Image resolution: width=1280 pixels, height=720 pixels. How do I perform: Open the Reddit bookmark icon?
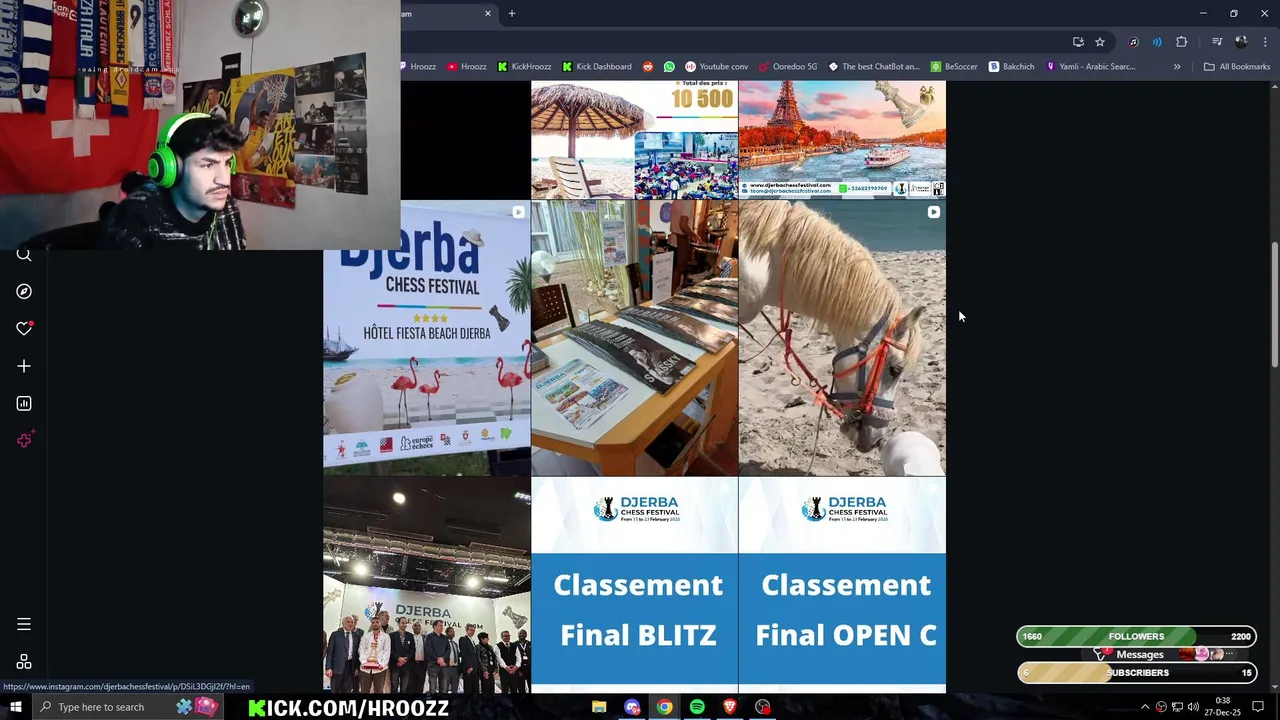pos(648,66)
